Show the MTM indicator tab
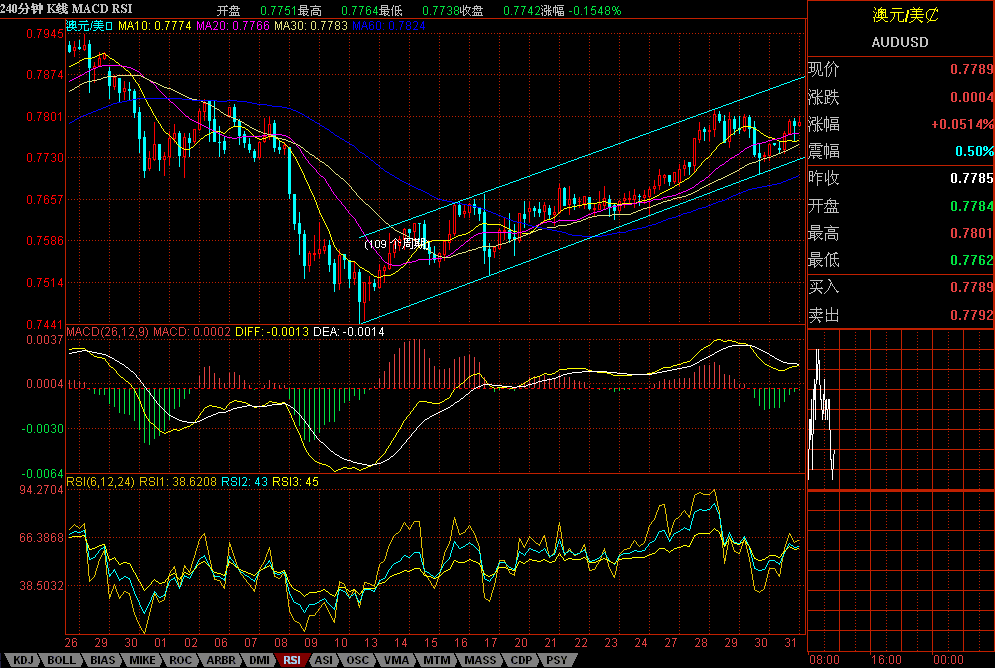This screenshot has width=995, height=668. point(435,660)
